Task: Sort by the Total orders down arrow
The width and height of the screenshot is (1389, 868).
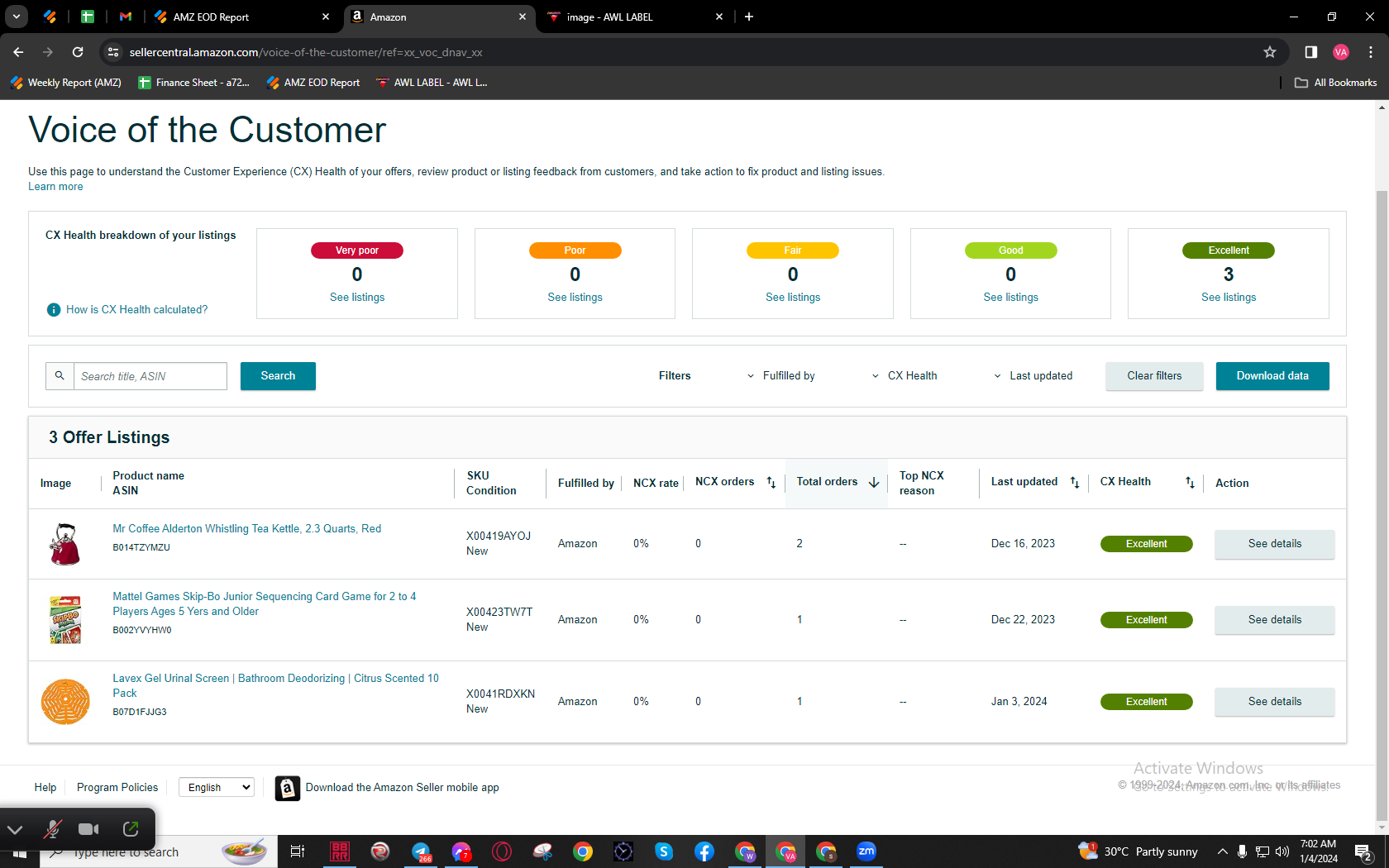Action: [x=873, y=483]
